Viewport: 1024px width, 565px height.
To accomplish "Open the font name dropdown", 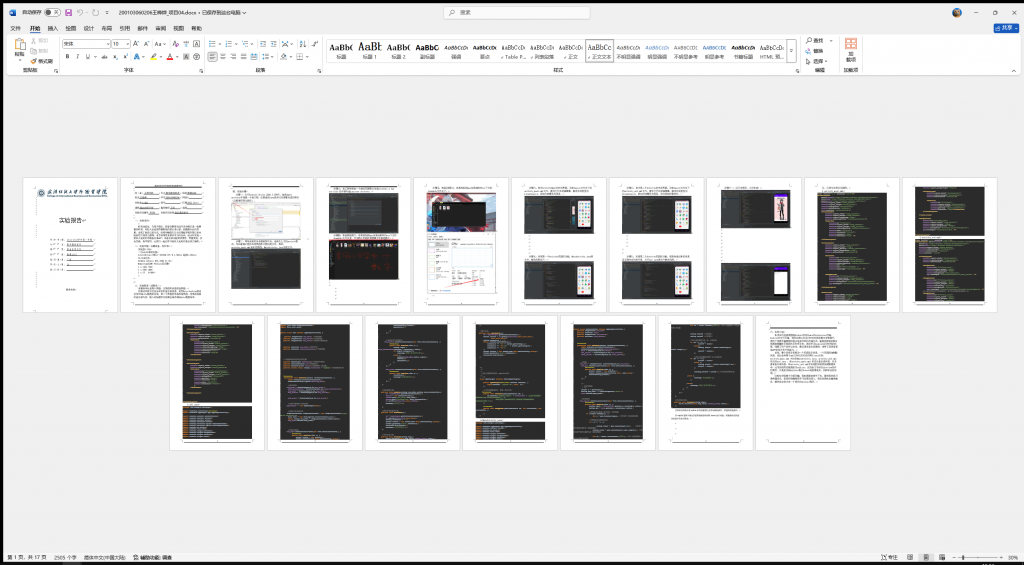I will [x=107, y=44].
